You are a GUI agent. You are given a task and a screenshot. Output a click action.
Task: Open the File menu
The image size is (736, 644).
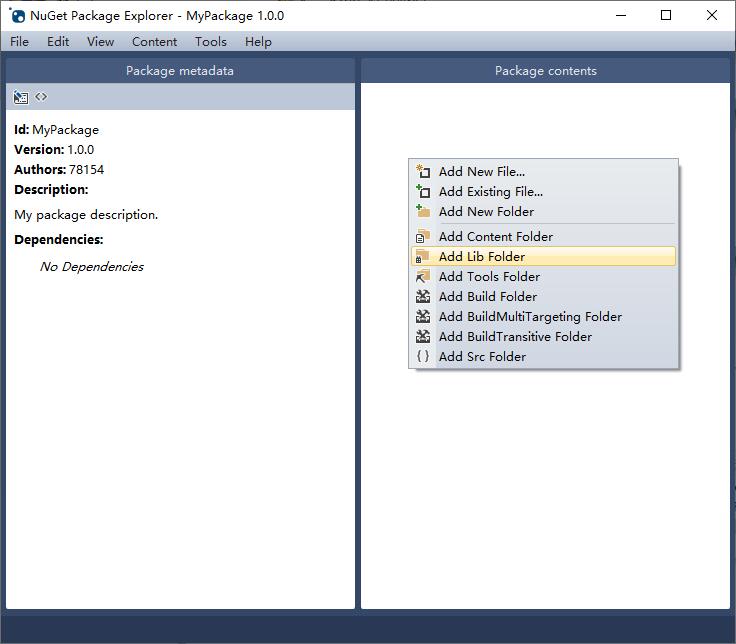tap(19, 42)
